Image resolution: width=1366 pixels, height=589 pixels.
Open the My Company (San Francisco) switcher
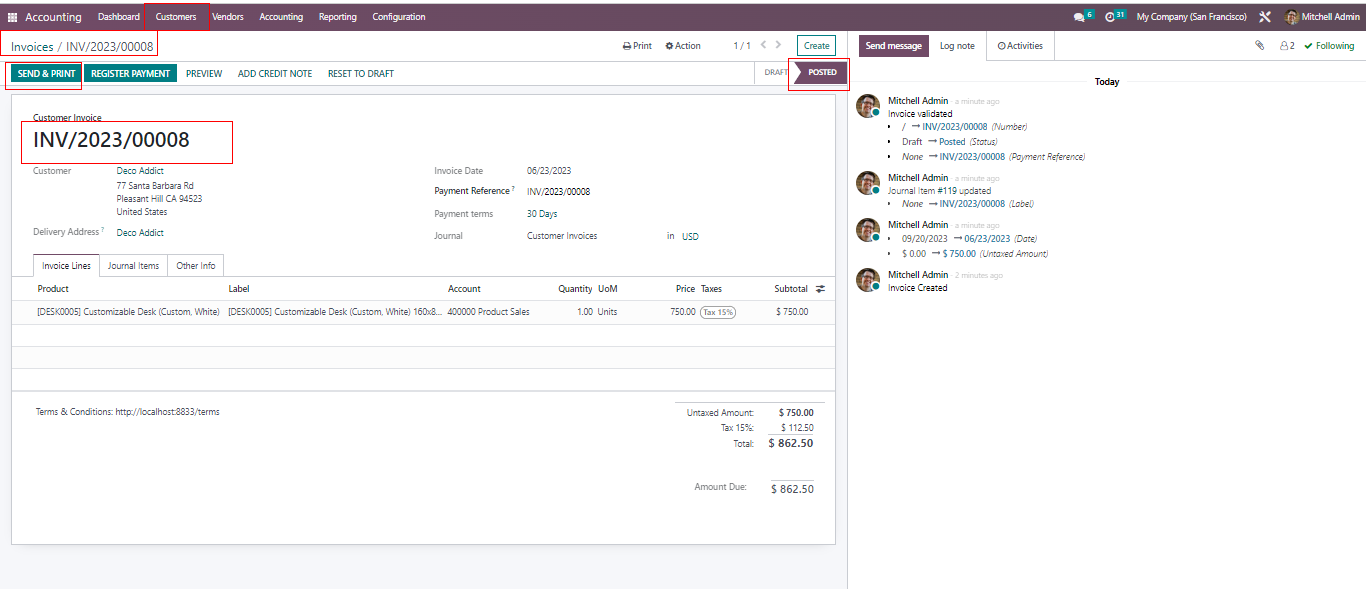point(1191,17)
